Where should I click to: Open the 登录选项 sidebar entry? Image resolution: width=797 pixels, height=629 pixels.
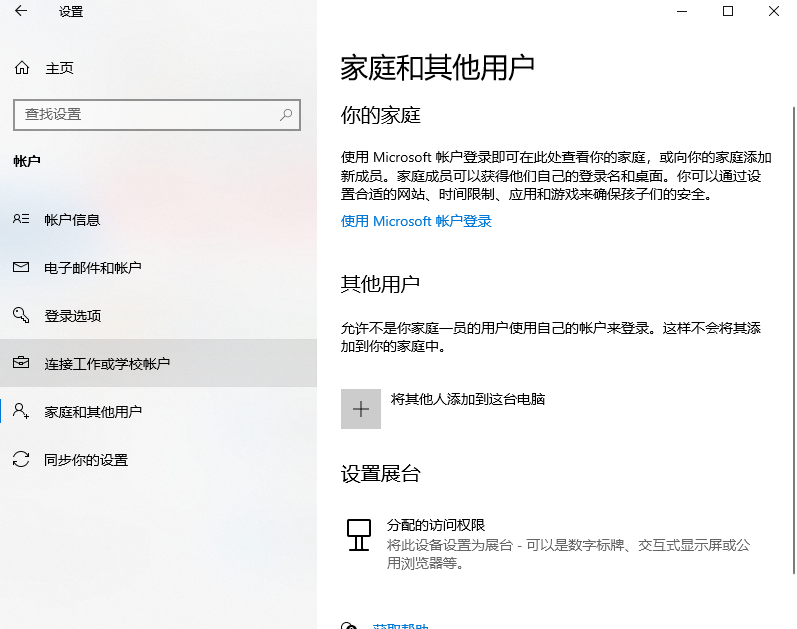pyautogui.click(x=73, y=316)
